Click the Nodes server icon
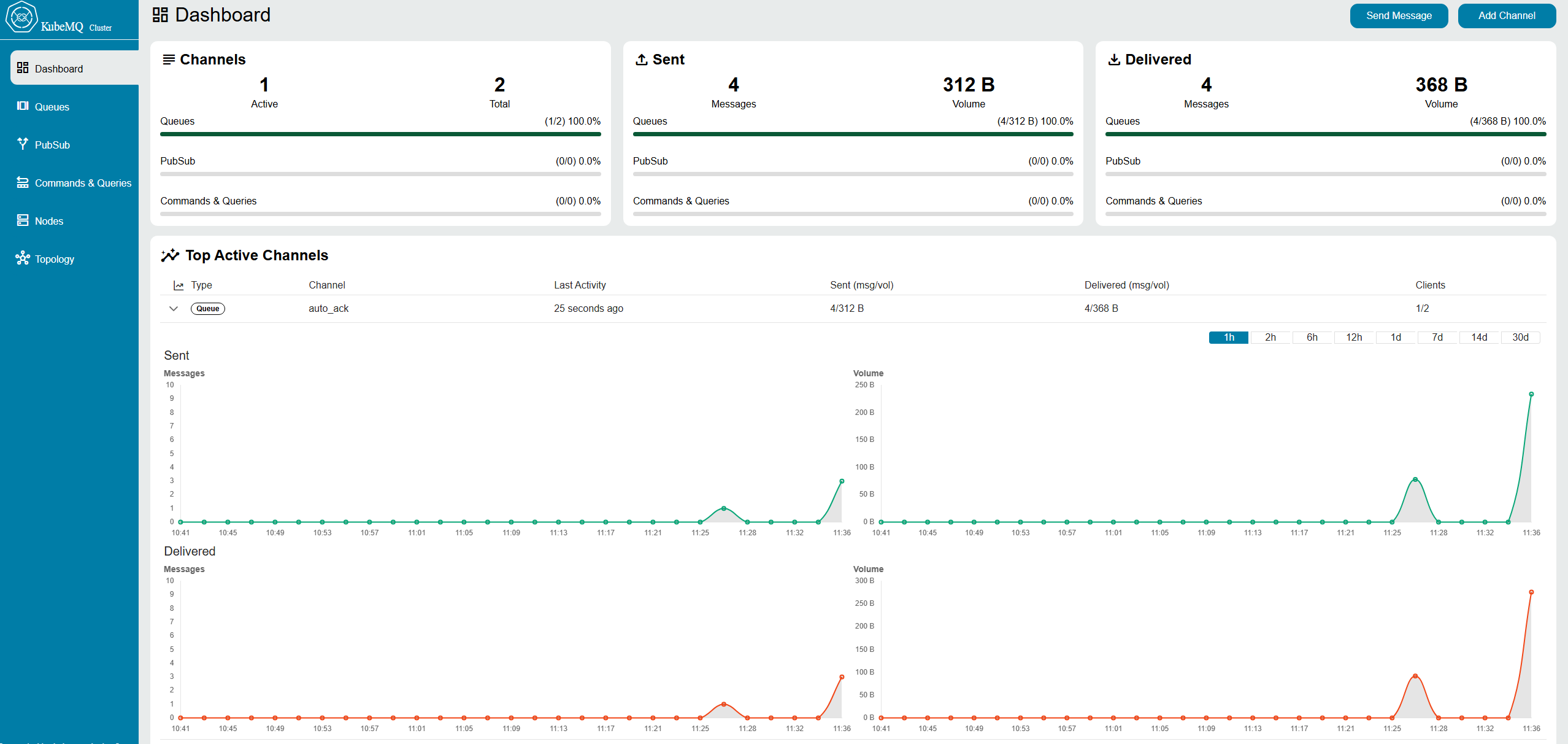The height and width of the screenshot is (744, 1568). click(23, 220)
